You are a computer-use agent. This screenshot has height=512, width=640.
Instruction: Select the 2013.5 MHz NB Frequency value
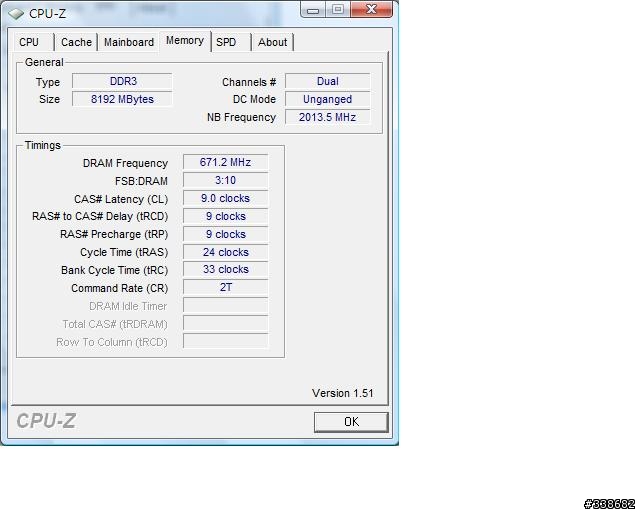tap(327, 117)
